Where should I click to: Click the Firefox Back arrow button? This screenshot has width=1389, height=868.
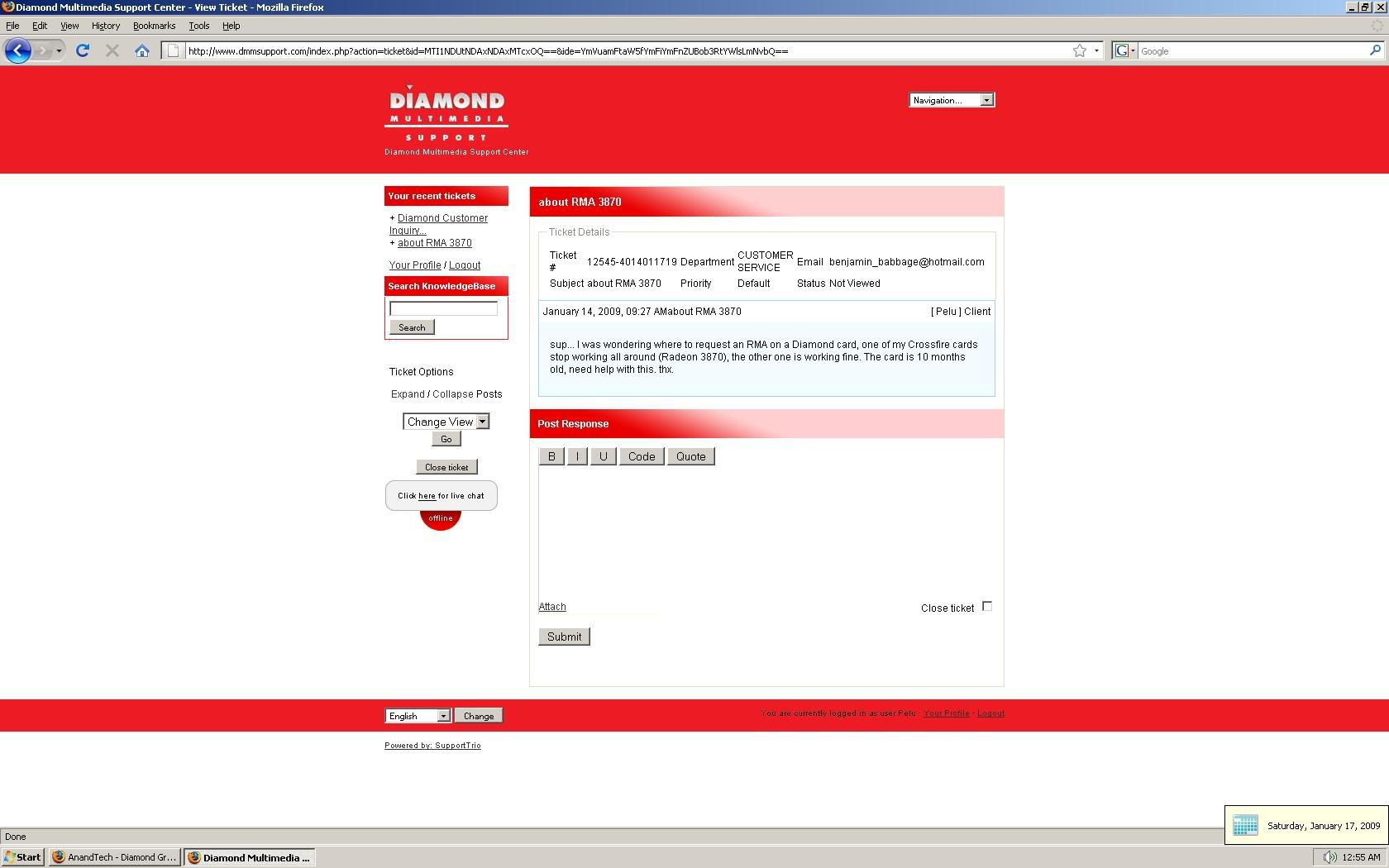click(17, 50)
